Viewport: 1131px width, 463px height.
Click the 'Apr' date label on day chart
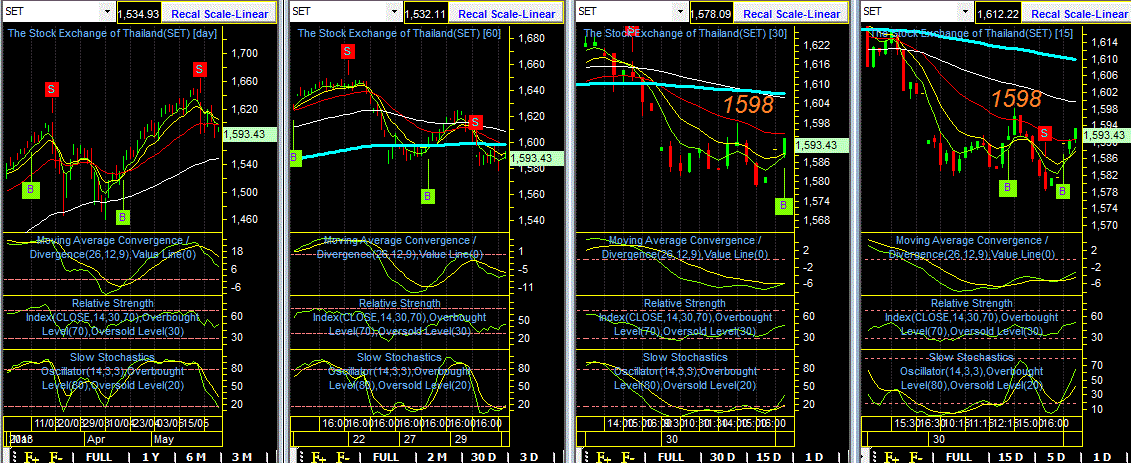point(95,438)
